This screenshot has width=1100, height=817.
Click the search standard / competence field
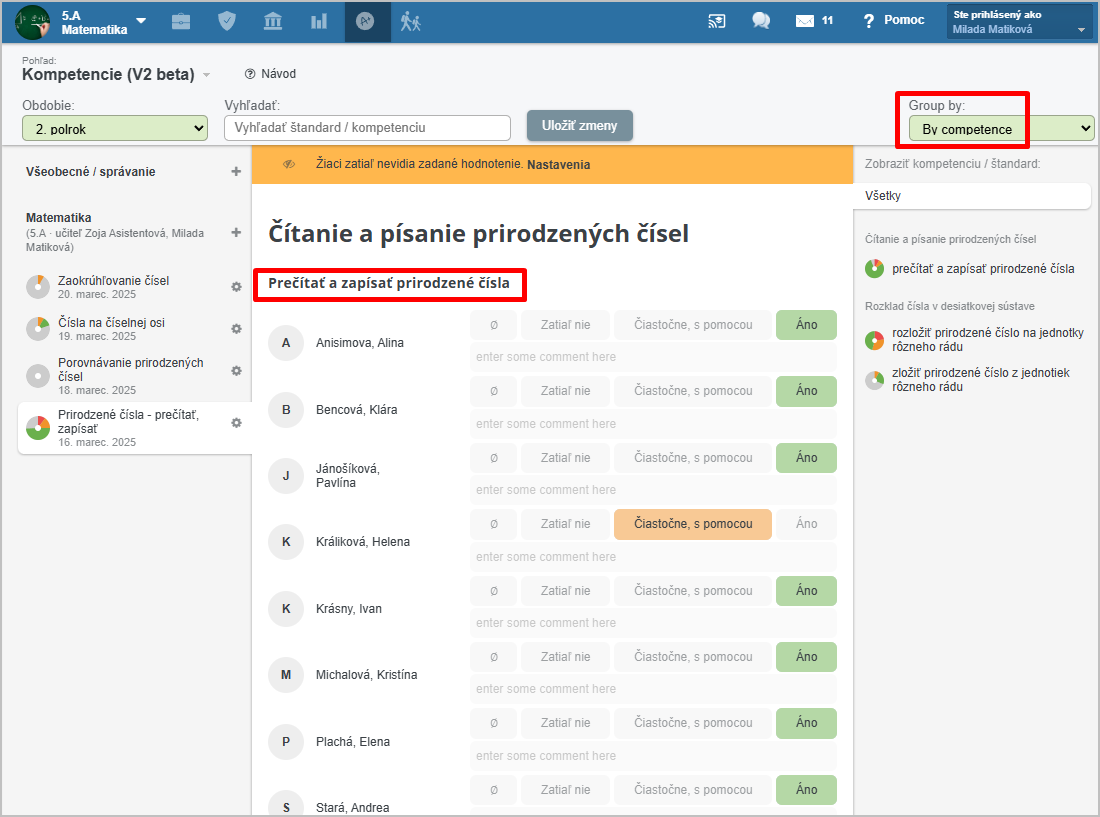[x=367, y=128]
